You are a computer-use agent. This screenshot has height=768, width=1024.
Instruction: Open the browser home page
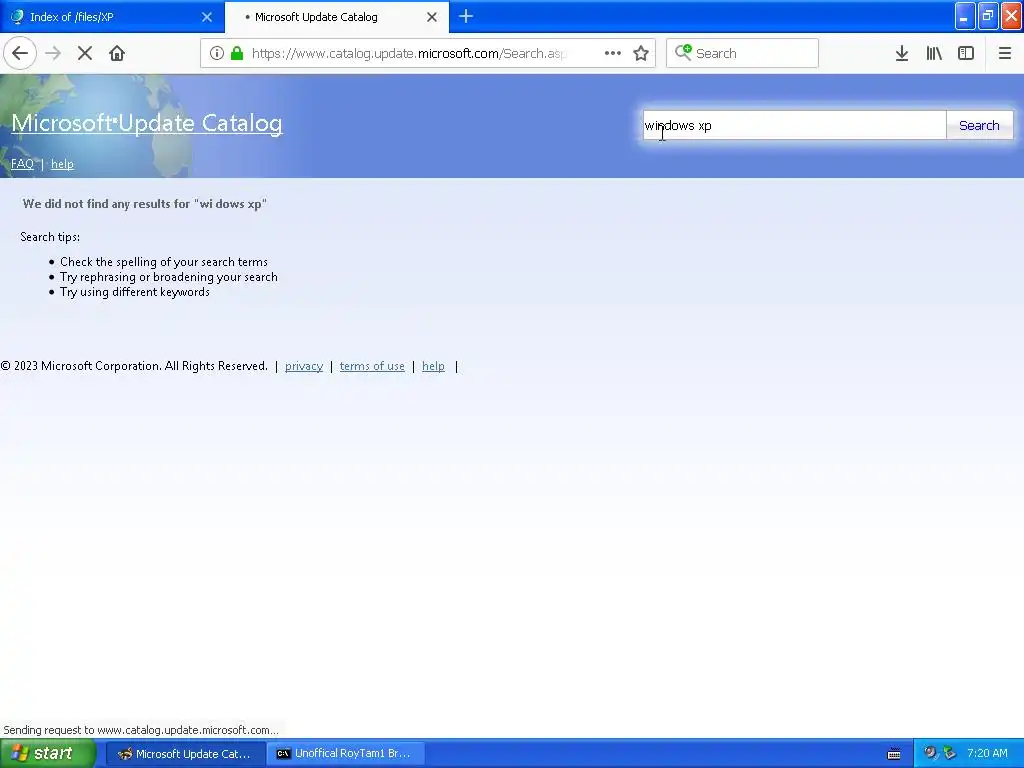click(117, 53)
